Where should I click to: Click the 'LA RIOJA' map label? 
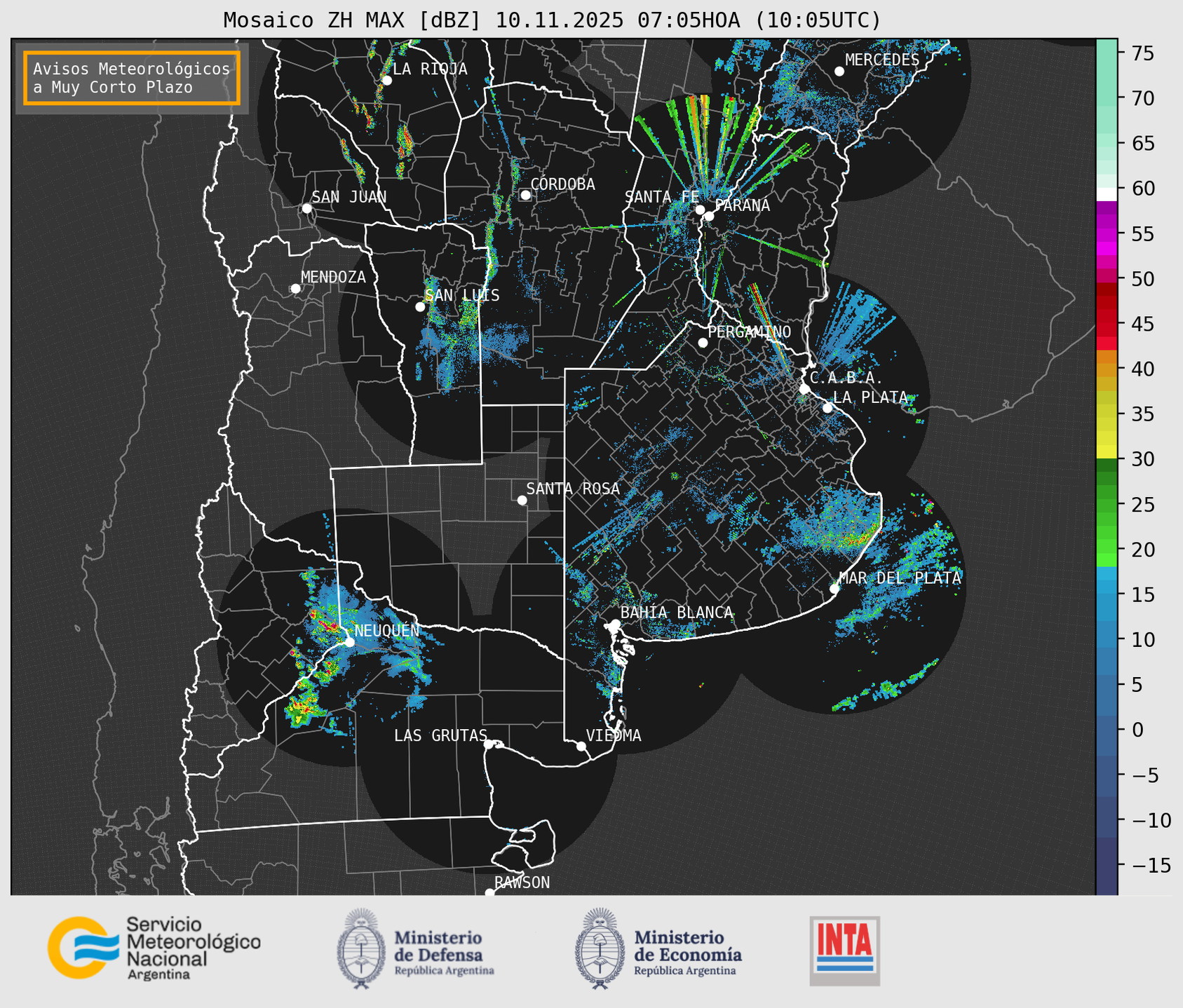[x=430, y=69]
